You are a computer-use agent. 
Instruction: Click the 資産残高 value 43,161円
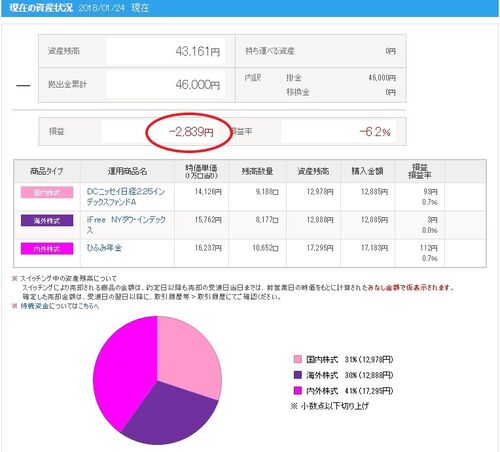pos(197,51)
